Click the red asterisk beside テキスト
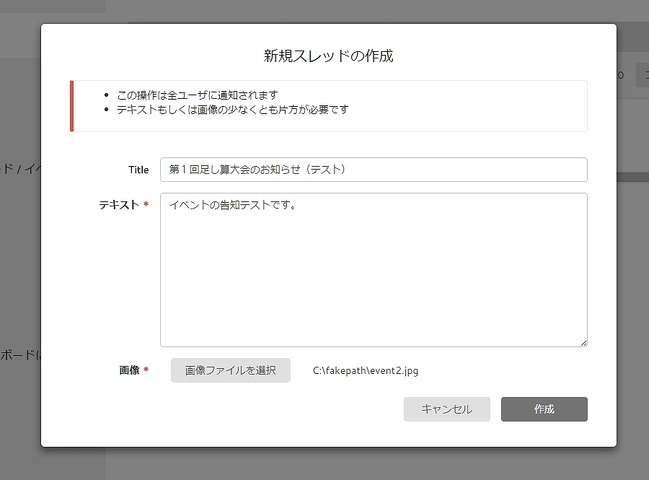The height and width of the screenshot is (480, 649). point(146,205)
